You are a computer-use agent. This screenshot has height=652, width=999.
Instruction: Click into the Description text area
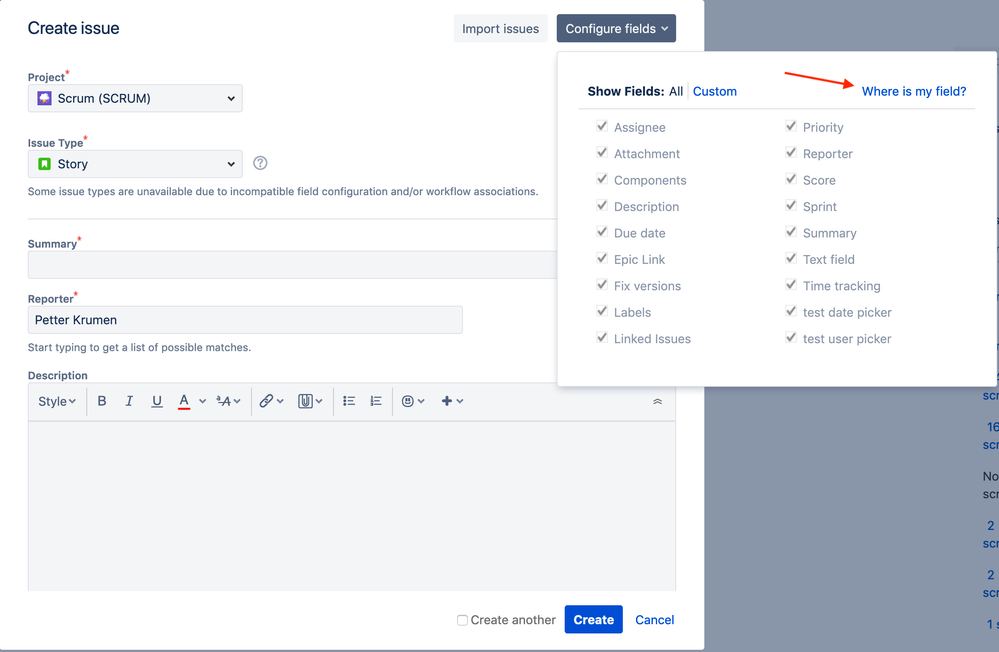point(352,506)
